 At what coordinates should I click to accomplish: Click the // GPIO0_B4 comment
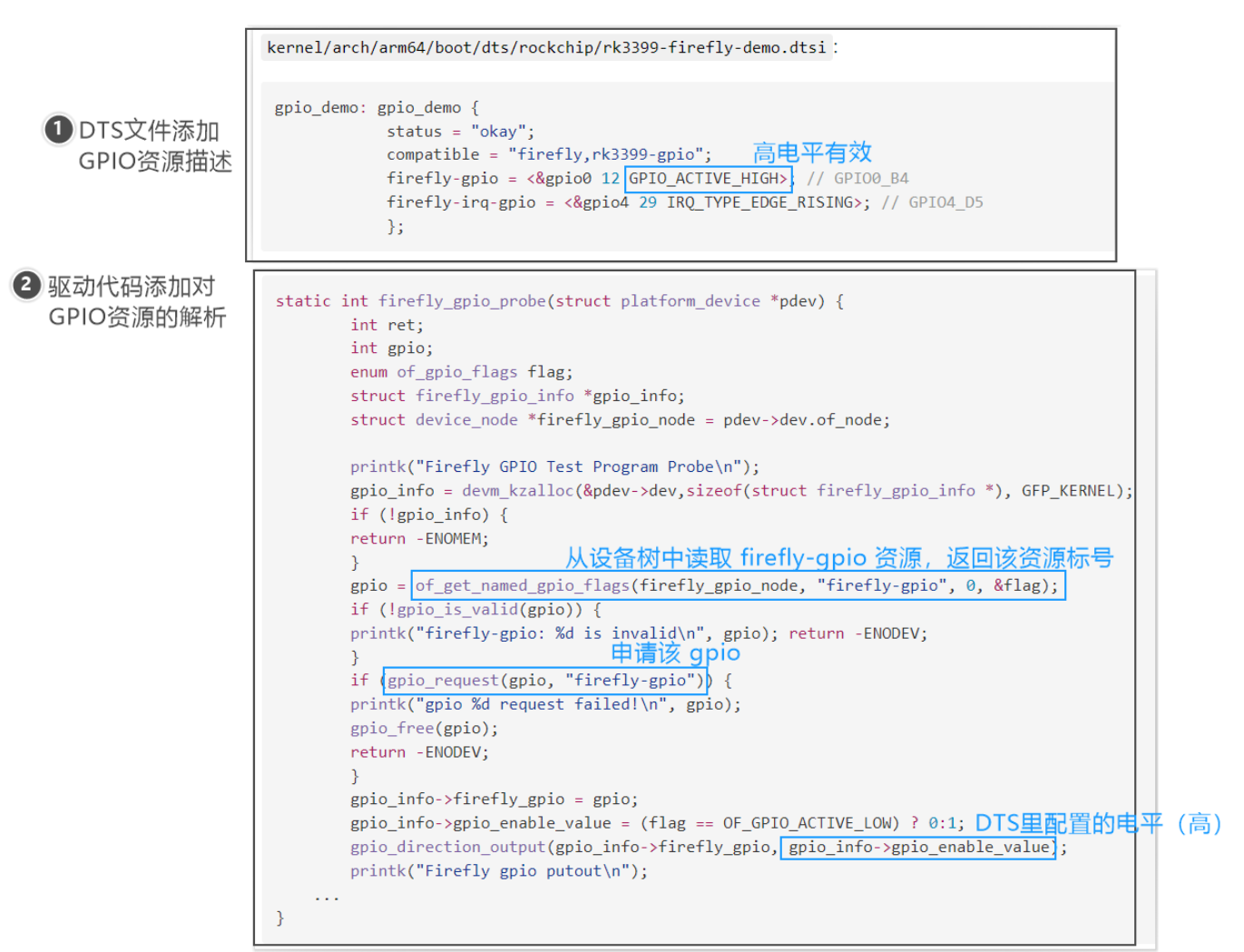[x=857, y=179]
